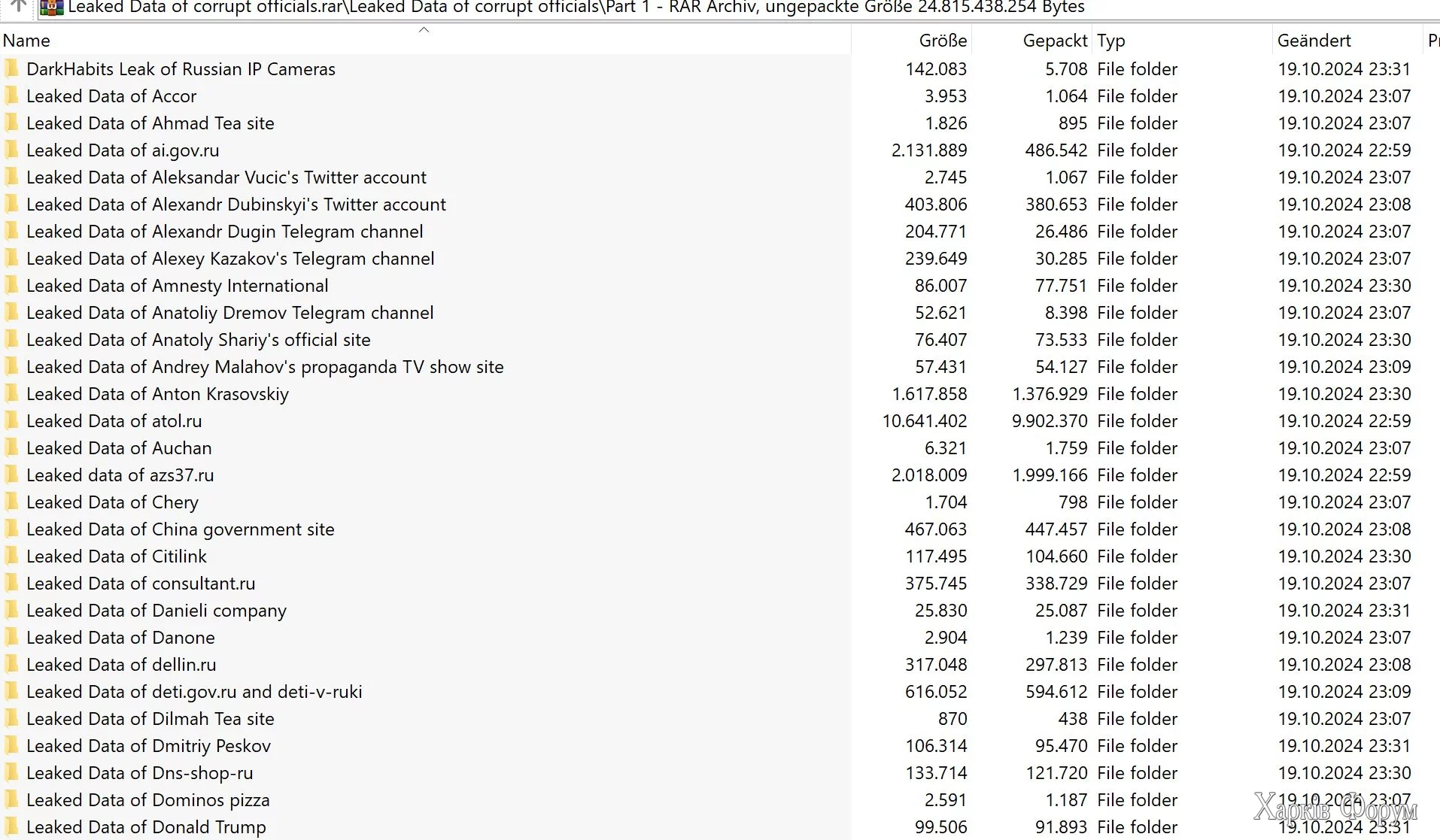Select Leaked Data of Dominos pizza entry
The height and width of the screenshot is (840, 1440).
click(x=148, y=800)
